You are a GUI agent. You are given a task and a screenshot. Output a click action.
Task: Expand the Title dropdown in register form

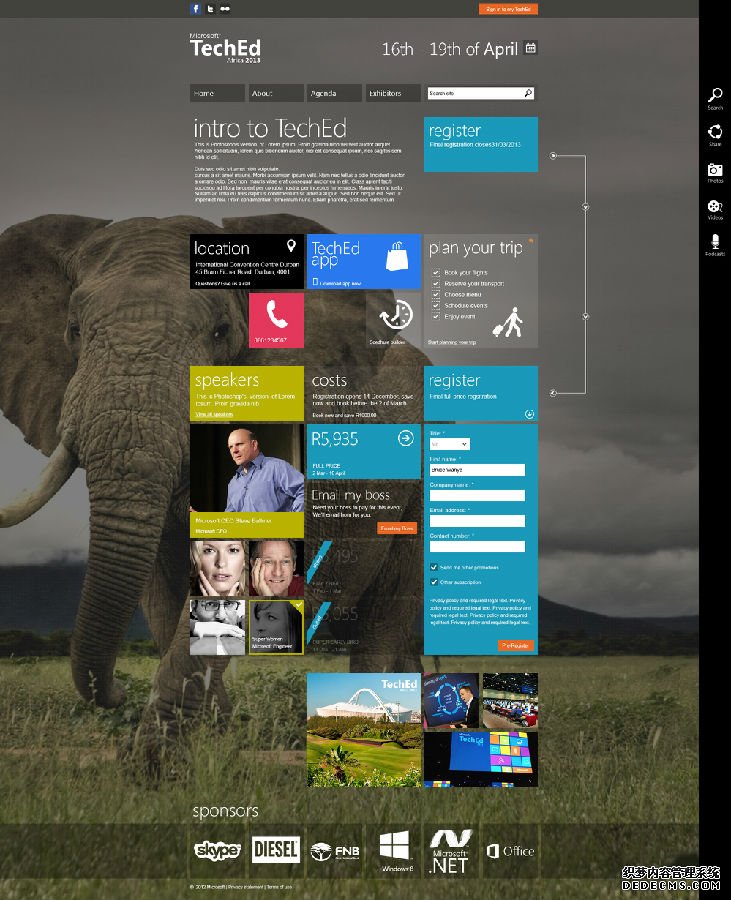coord(450,444)
